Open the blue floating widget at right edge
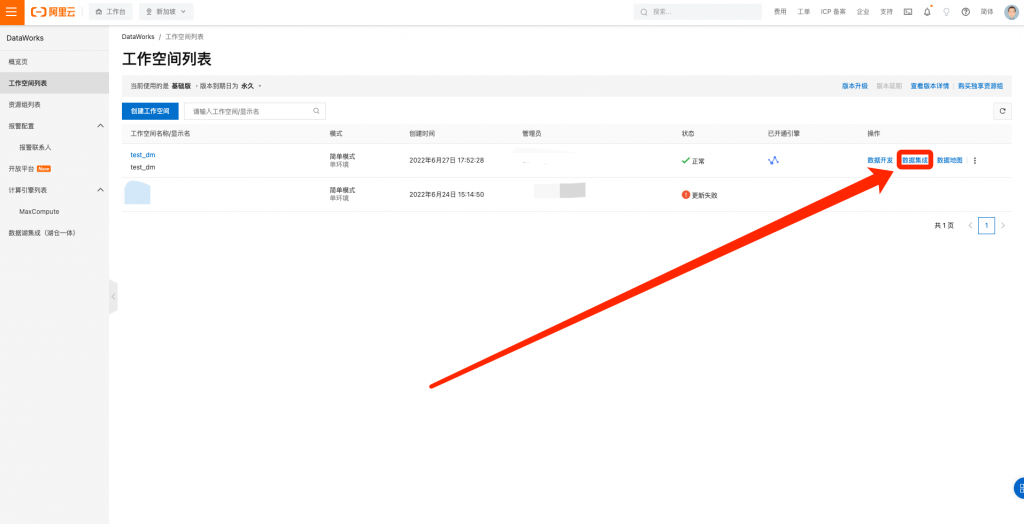1024x524 pixels. click(1019, 487)
